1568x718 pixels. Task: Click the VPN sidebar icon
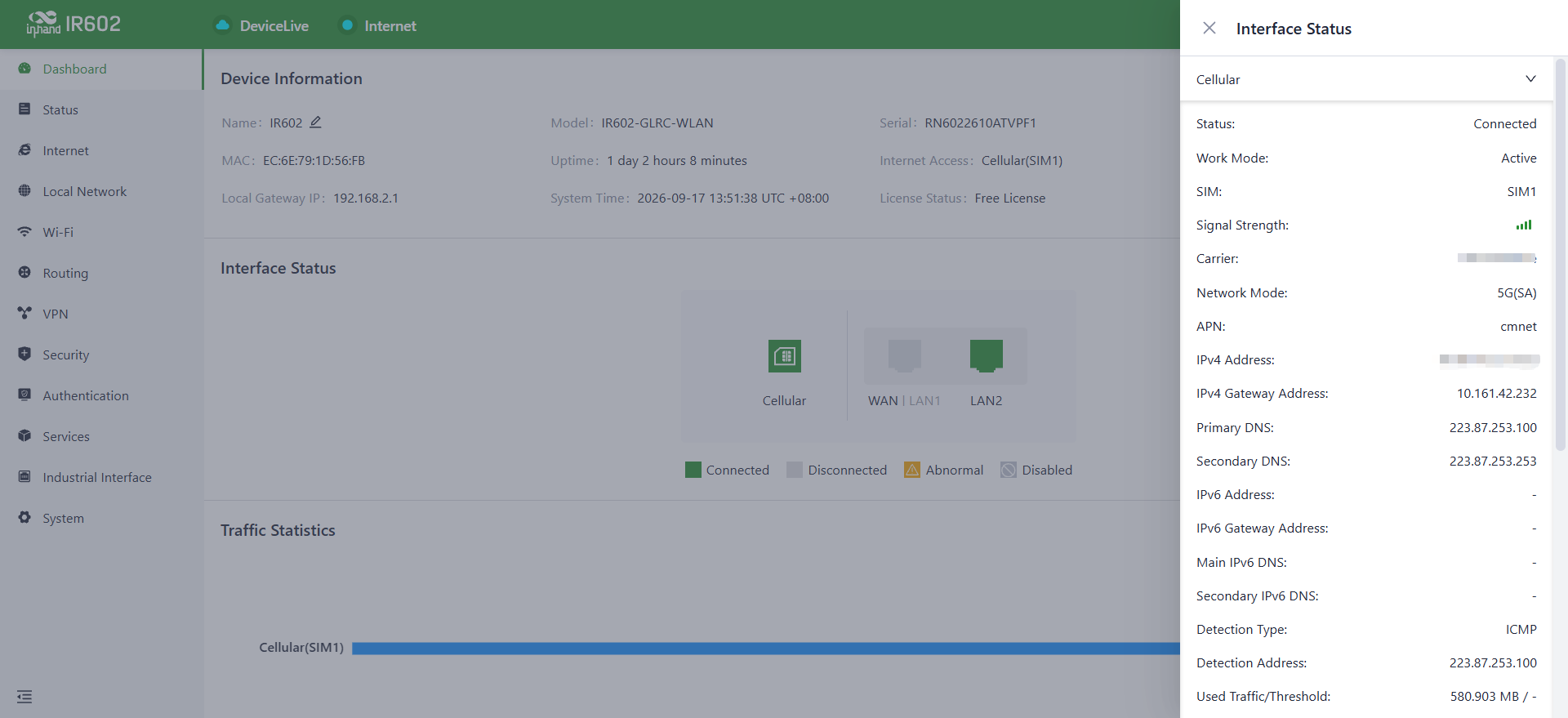pyautogui.click(x=24, y=314)
